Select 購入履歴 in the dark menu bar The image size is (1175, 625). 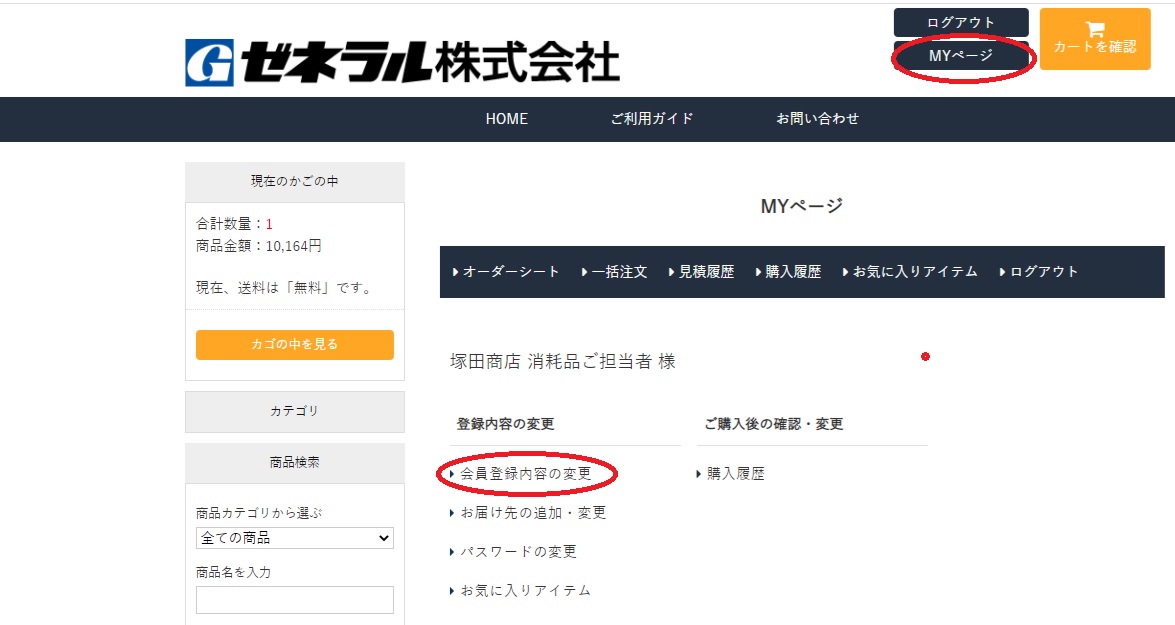[792, 272]
